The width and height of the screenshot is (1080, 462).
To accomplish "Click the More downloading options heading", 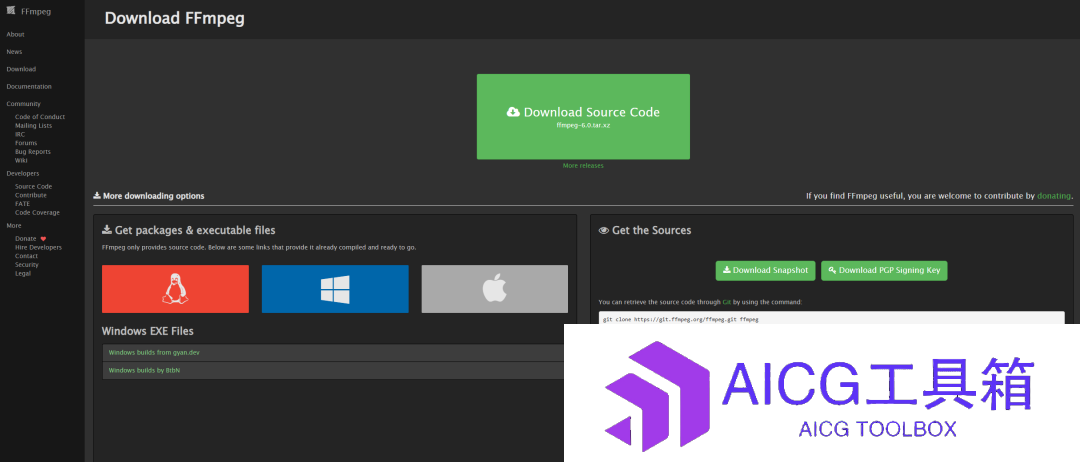I will tap(149, 196).
